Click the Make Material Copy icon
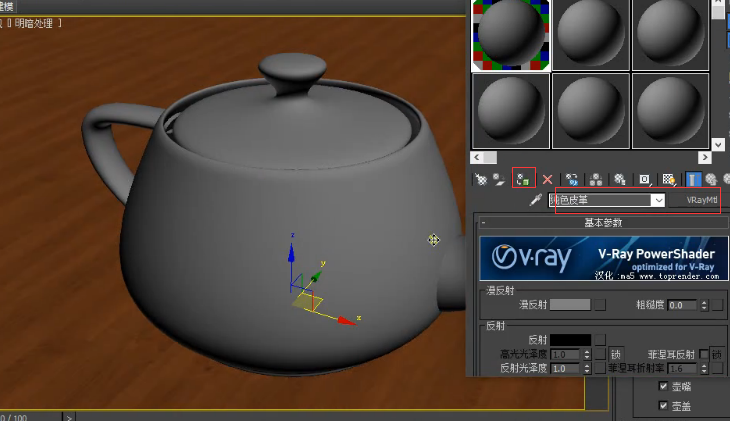The height and width of the screenshot is (421, 730). coord(572,179)
